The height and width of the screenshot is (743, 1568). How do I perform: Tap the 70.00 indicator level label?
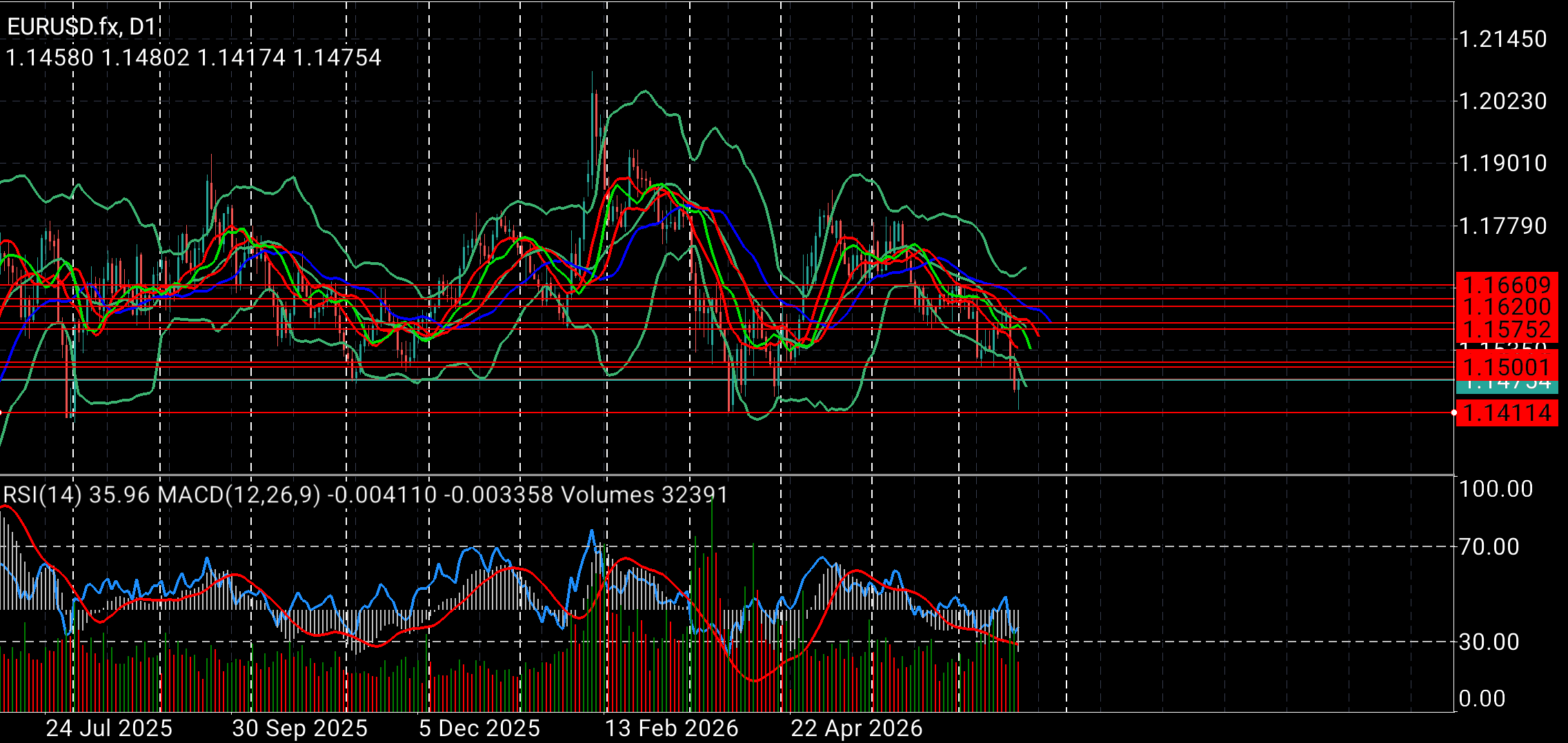pyautogui.click(x=1489, y=547)
